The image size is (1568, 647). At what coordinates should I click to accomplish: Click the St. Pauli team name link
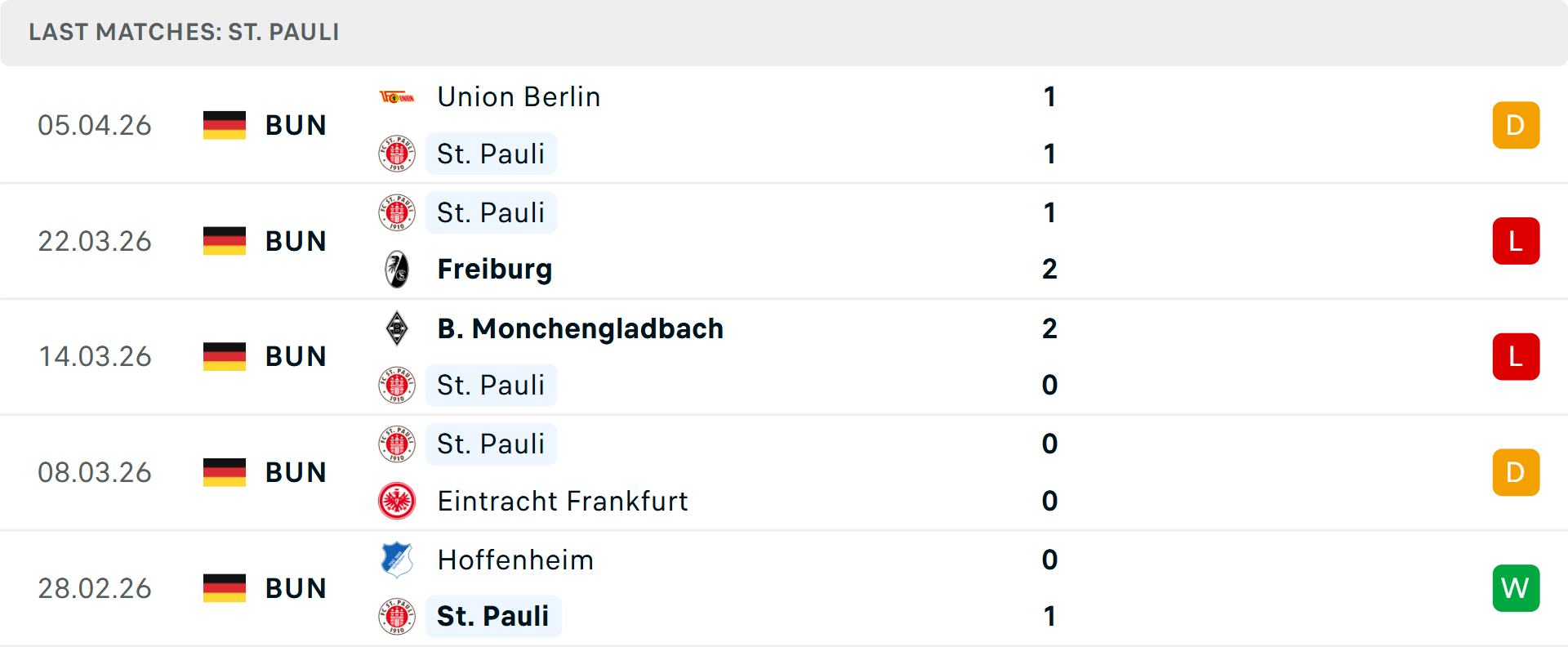(x=491, y=154)
